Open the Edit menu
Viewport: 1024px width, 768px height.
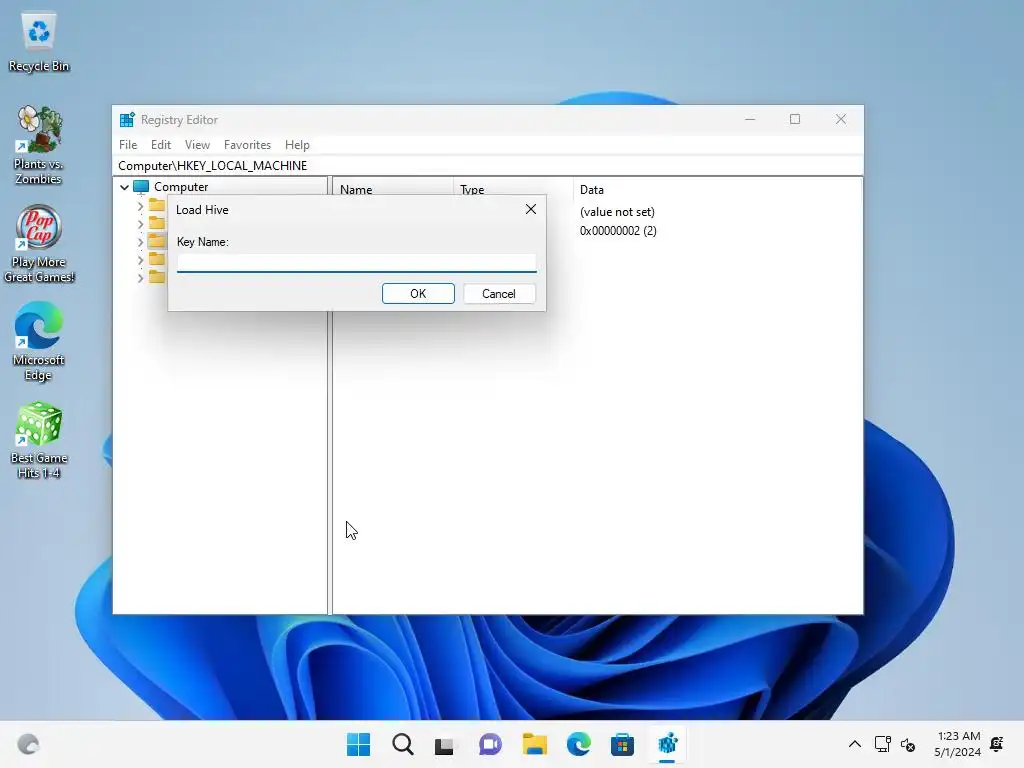[161, 145]
